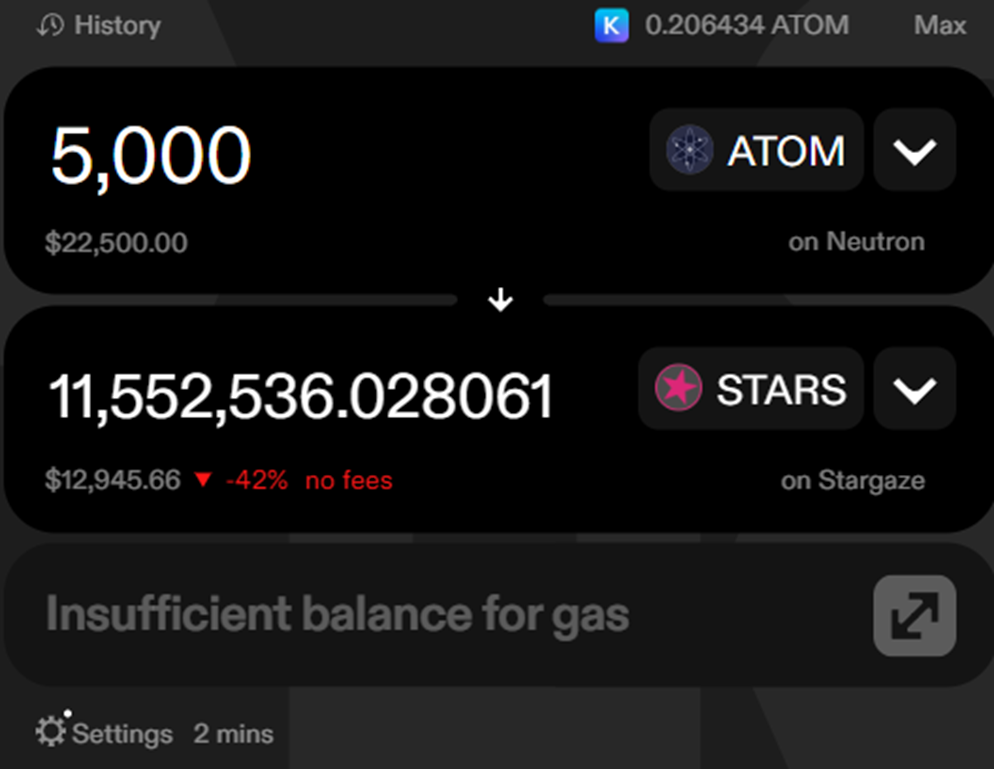The width and height of the screenshot is (994, 769).
Task: Open the Settings gear icon
Action: [x=51, y=730]
